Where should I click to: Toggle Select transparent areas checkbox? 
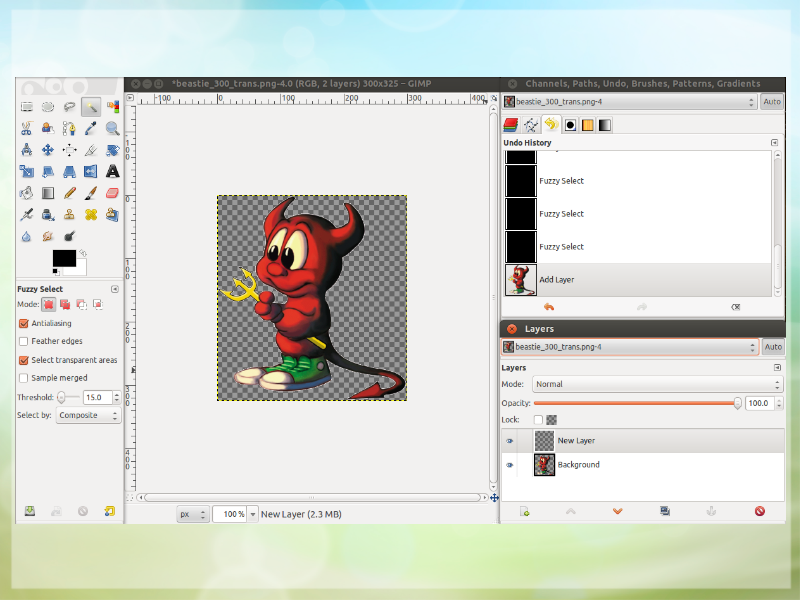tap(23, 360)
